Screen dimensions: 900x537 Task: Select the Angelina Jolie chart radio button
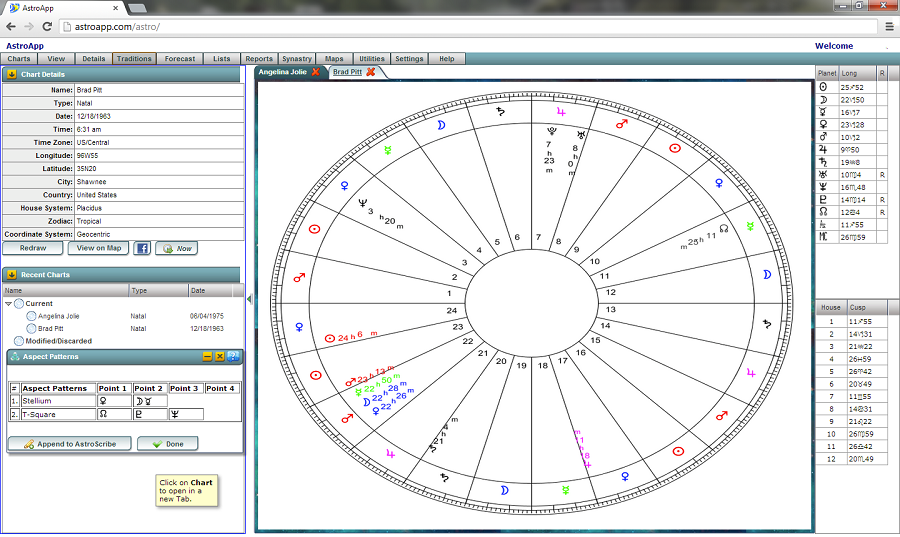(x=32, y=316)
